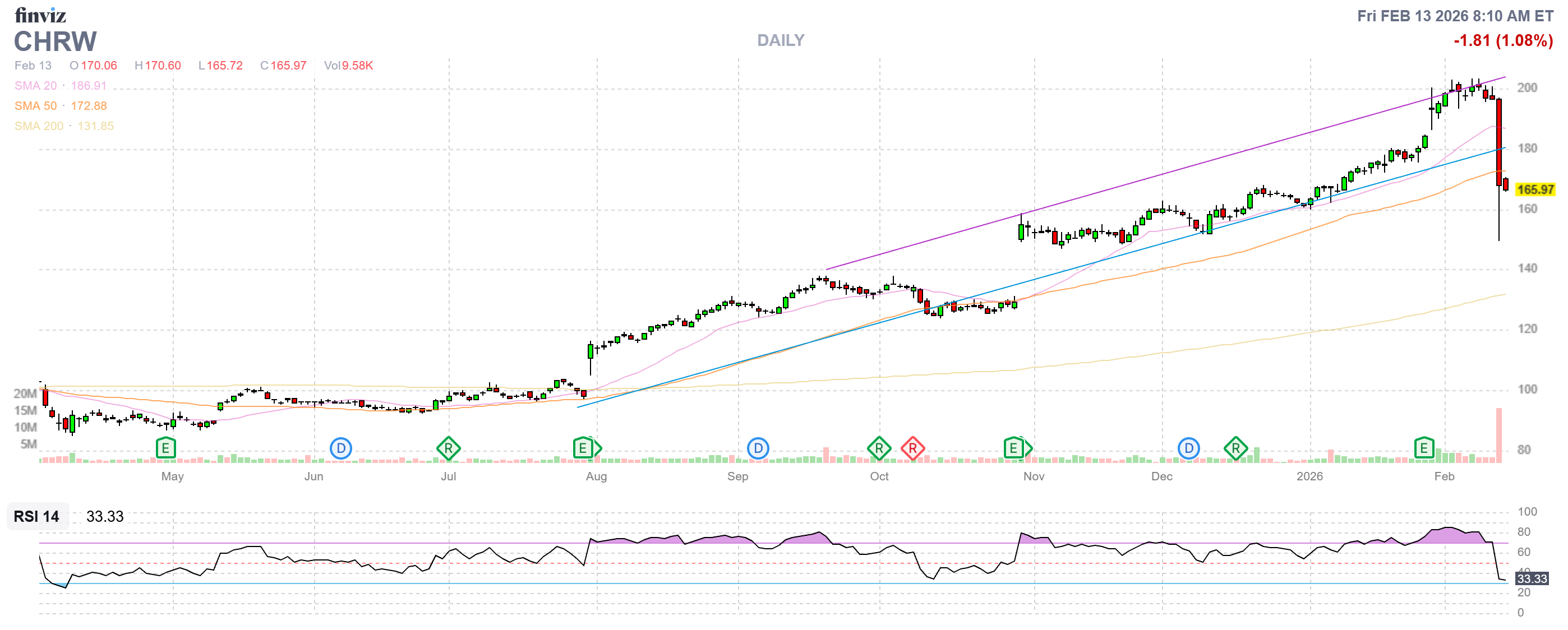Image resolution: width=1568 pixels, height=630 pixels.
Task: Click the dividend marker in December
Action: tap(1188, 449)
